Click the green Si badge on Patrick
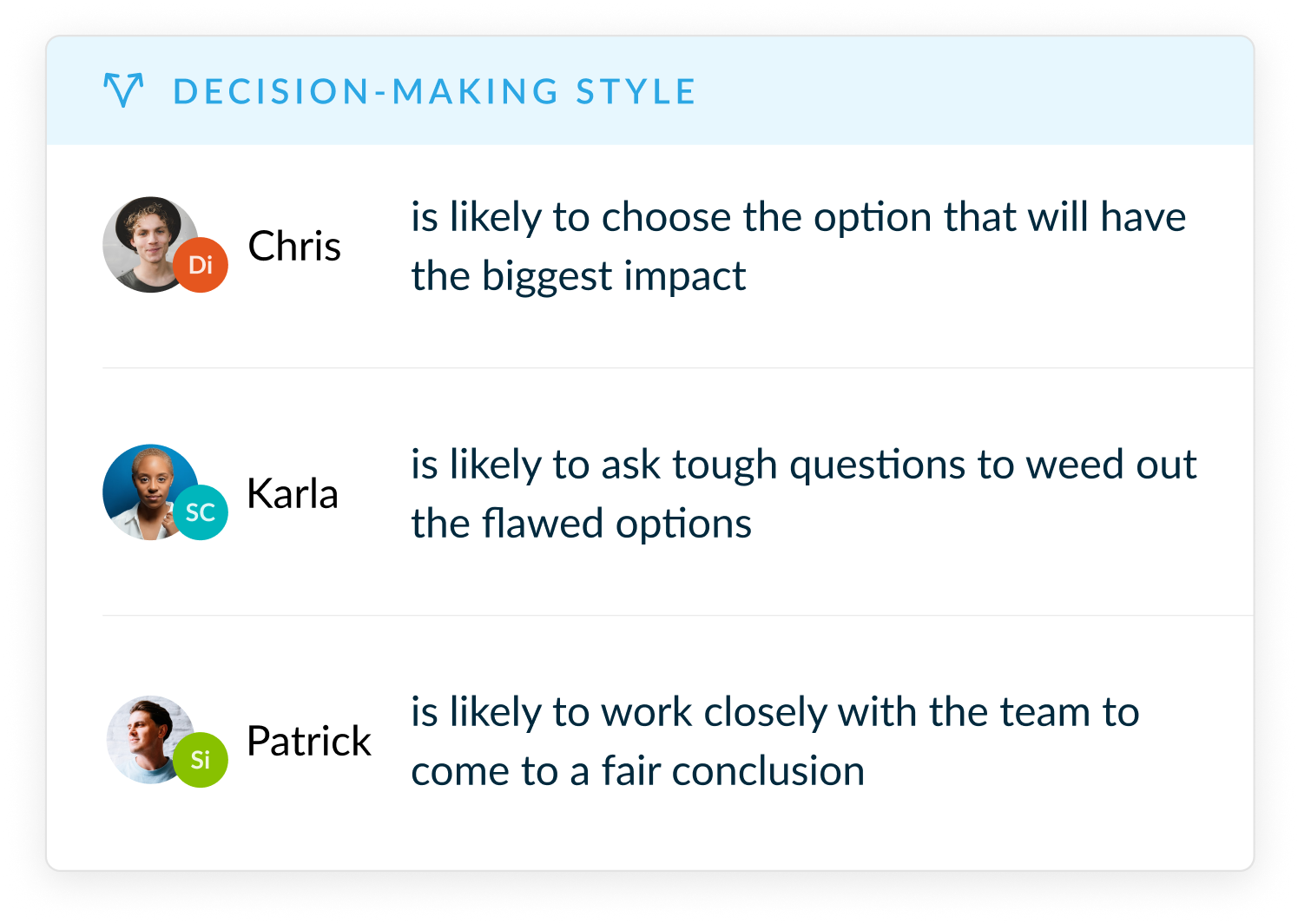The width and height of the screenshot is (1298, 924). pyautogui.click(x=201, y=760)
